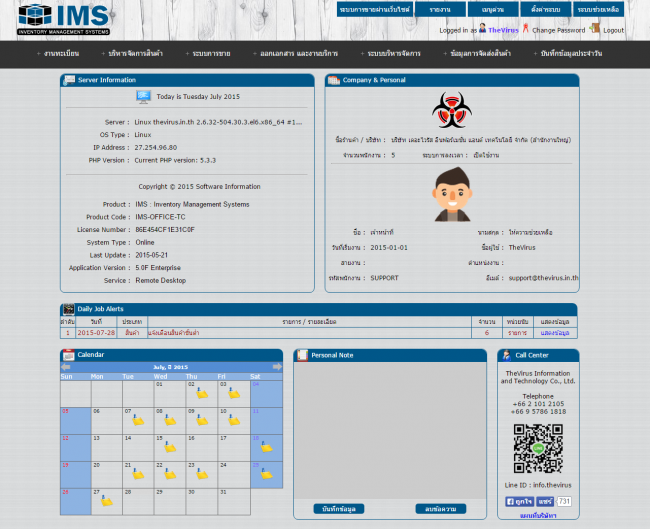Open the note icon on calendar day 27
This screenshot has height=529, width=650.
(107, 501)
